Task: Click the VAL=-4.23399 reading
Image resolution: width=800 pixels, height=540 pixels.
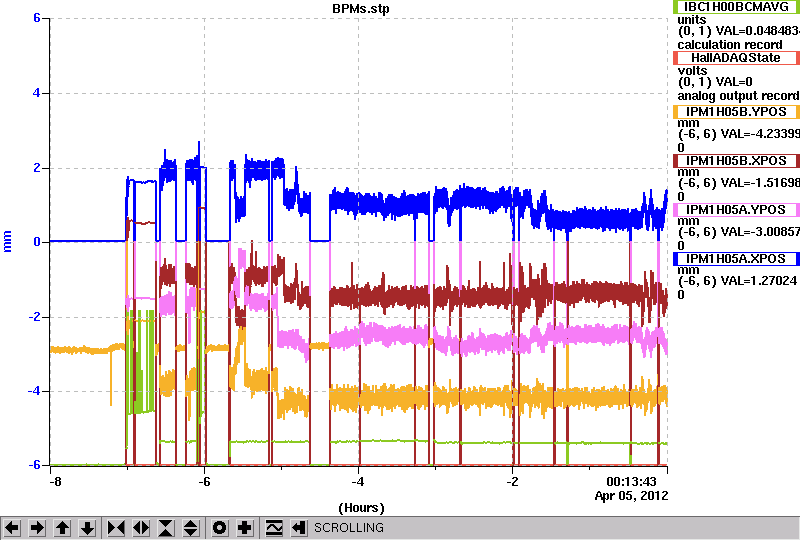Action: click(758, 134)
